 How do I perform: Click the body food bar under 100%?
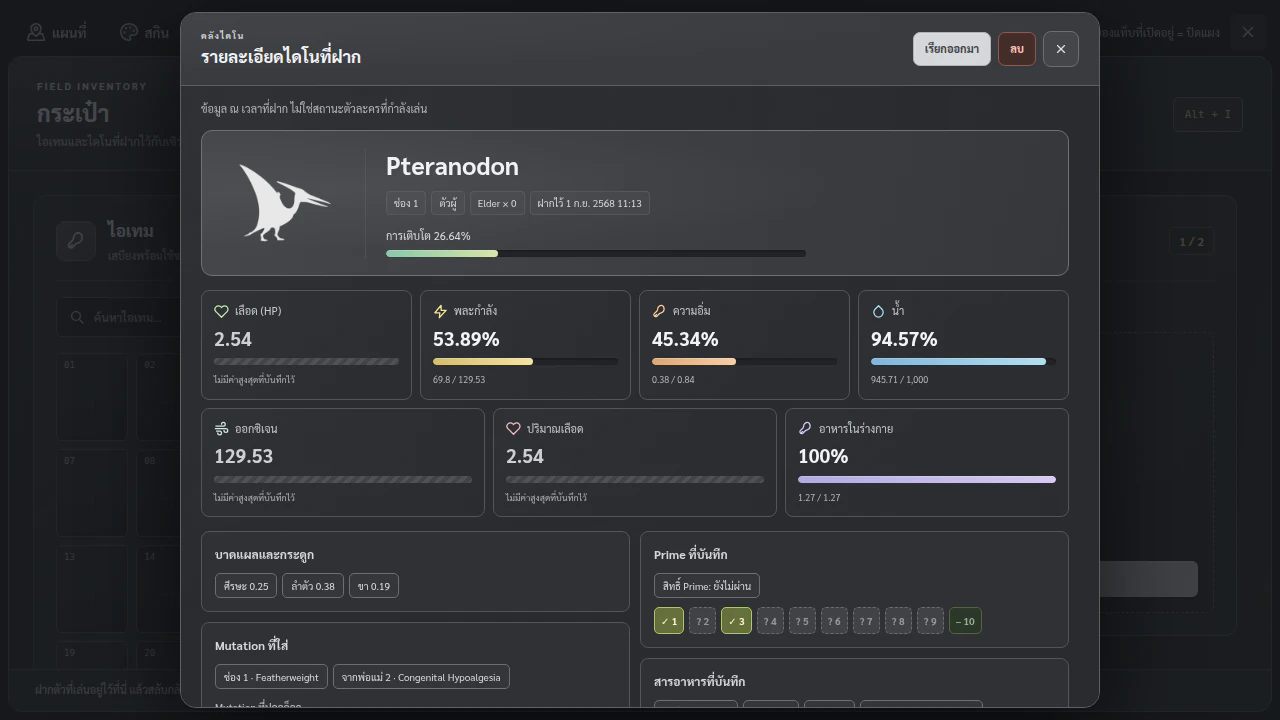[927, 479]
